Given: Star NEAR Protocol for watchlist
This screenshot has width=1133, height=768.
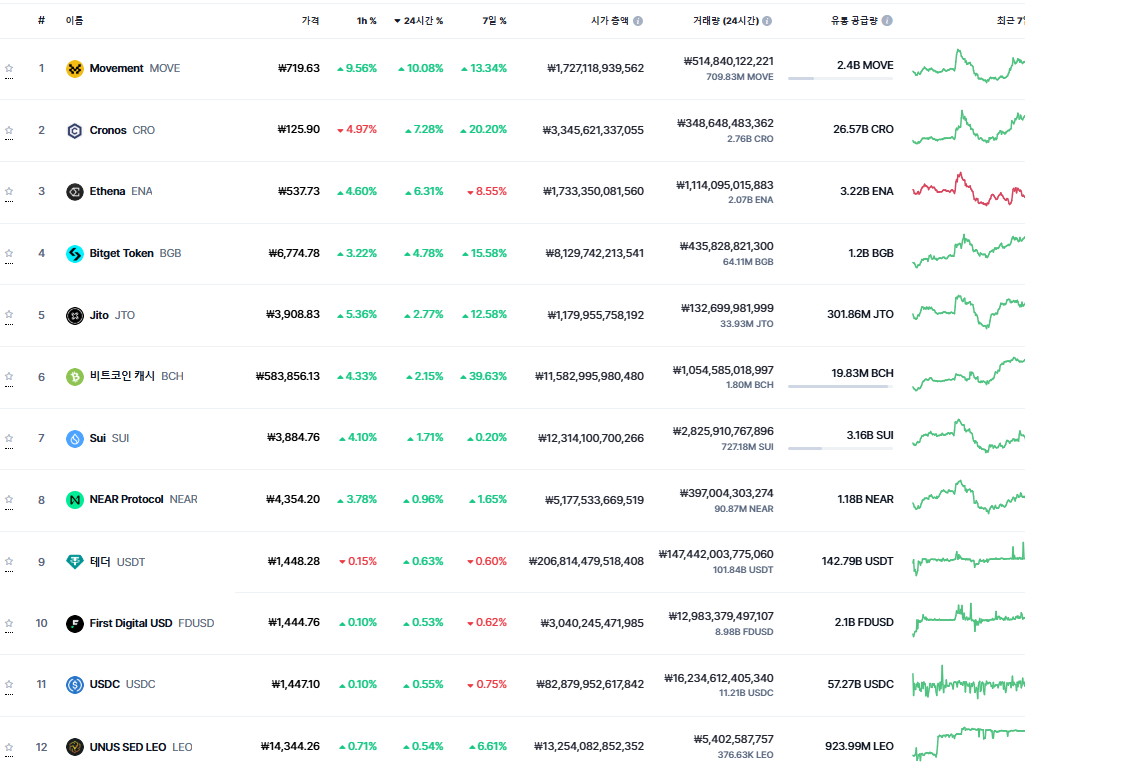Looking at the screenshot, I should (9, 500).
